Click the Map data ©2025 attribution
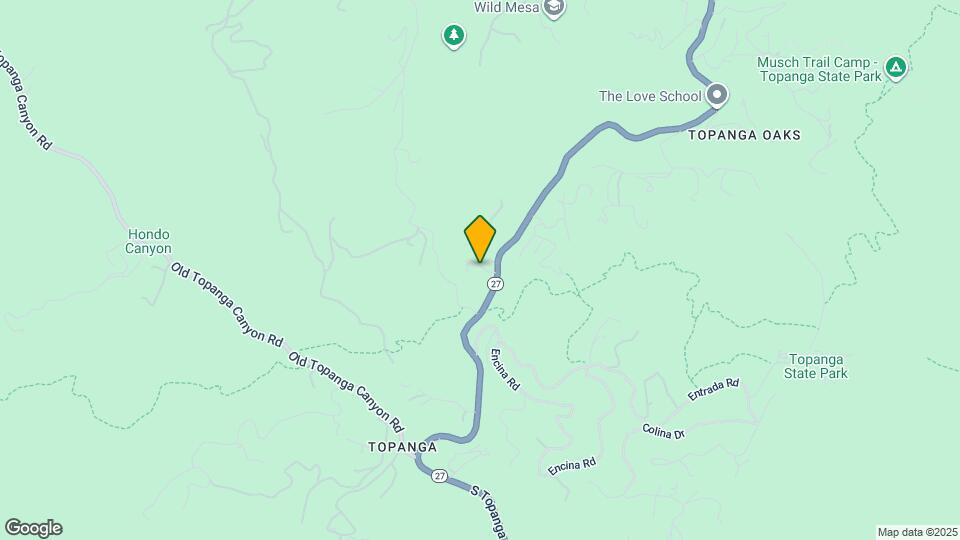960x540 pixels. 917,533
